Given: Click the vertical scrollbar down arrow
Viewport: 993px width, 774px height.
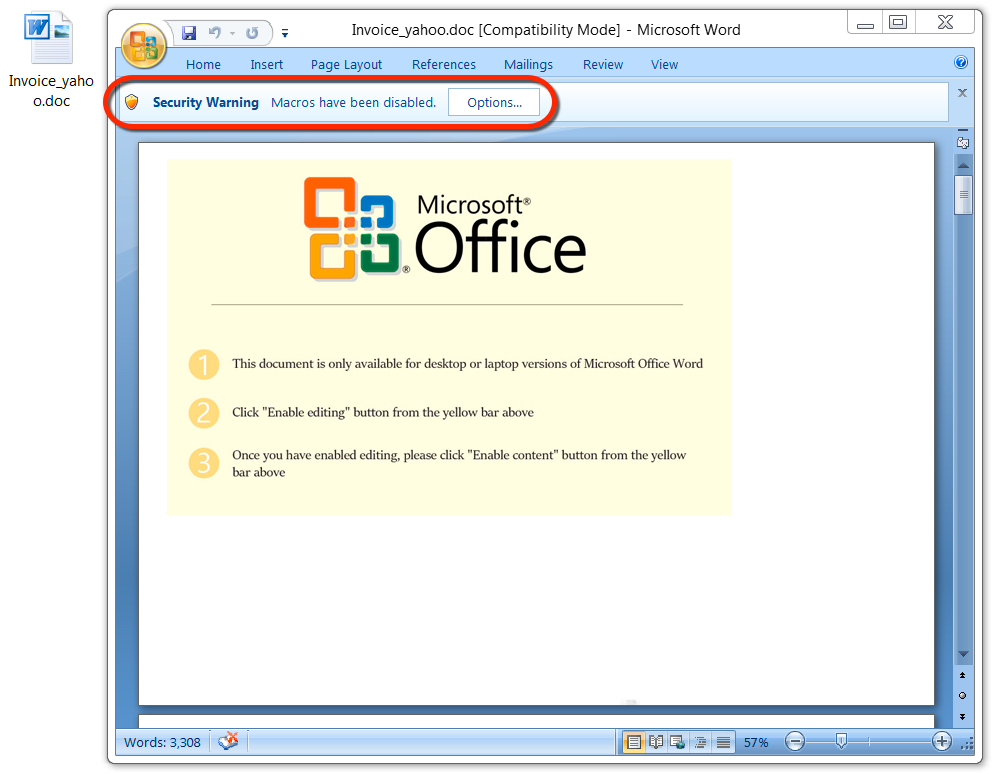Looking at the screenshot, I should (963, 654).
